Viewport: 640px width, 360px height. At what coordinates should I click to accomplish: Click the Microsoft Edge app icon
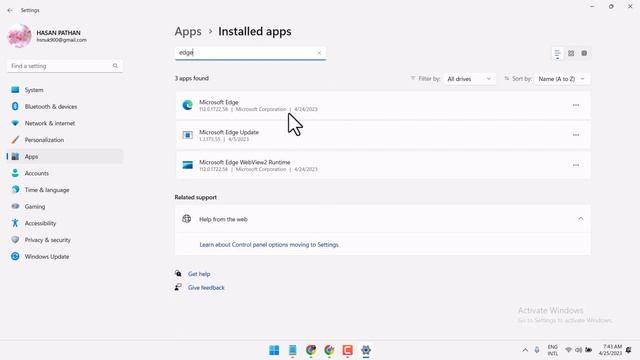click(x=187, y=105)
